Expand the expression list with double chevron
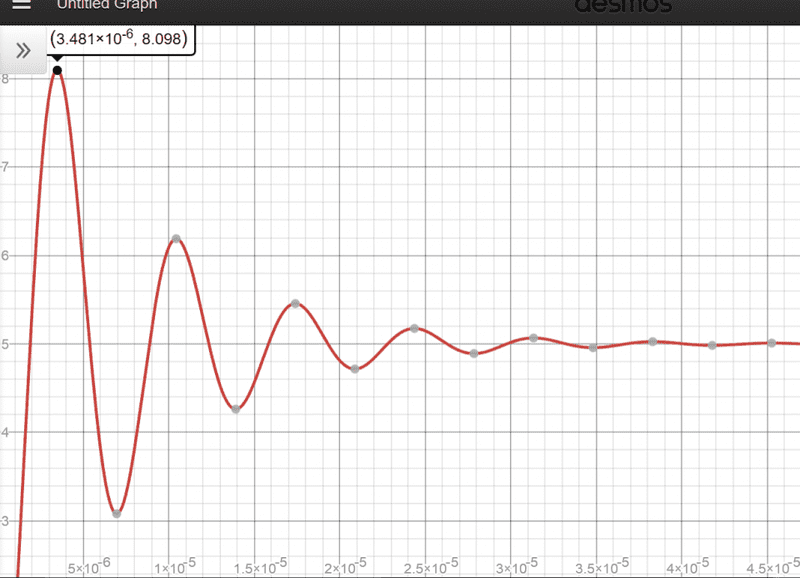The width and height of the screenshot is (800, 578). pyautogui.click(x=22, y=51)
